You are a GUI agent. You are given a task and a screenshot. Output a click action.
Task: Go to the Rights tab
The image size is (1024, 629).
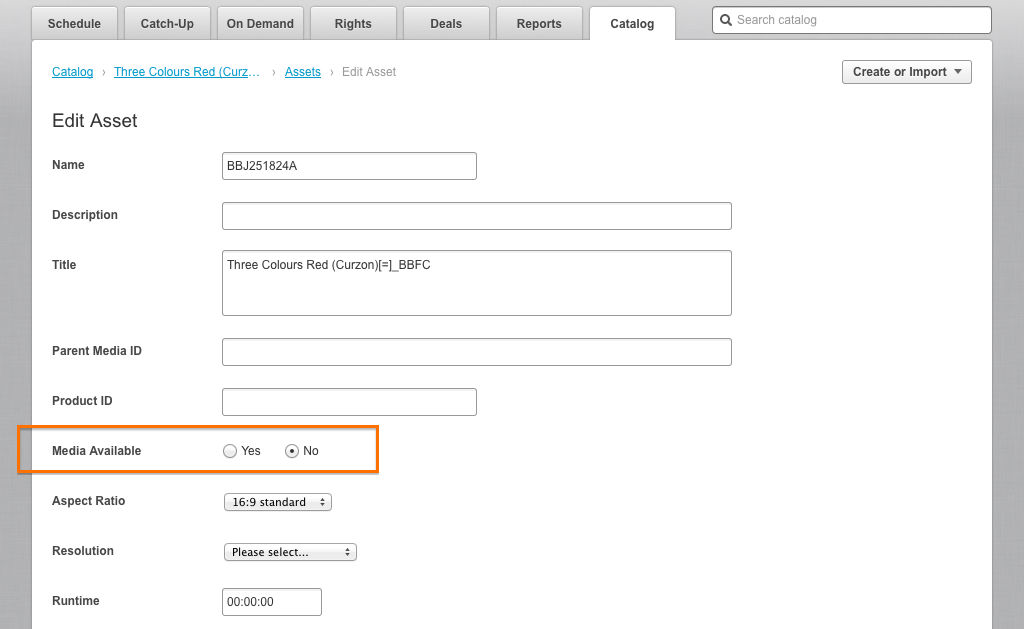[353, 24]
